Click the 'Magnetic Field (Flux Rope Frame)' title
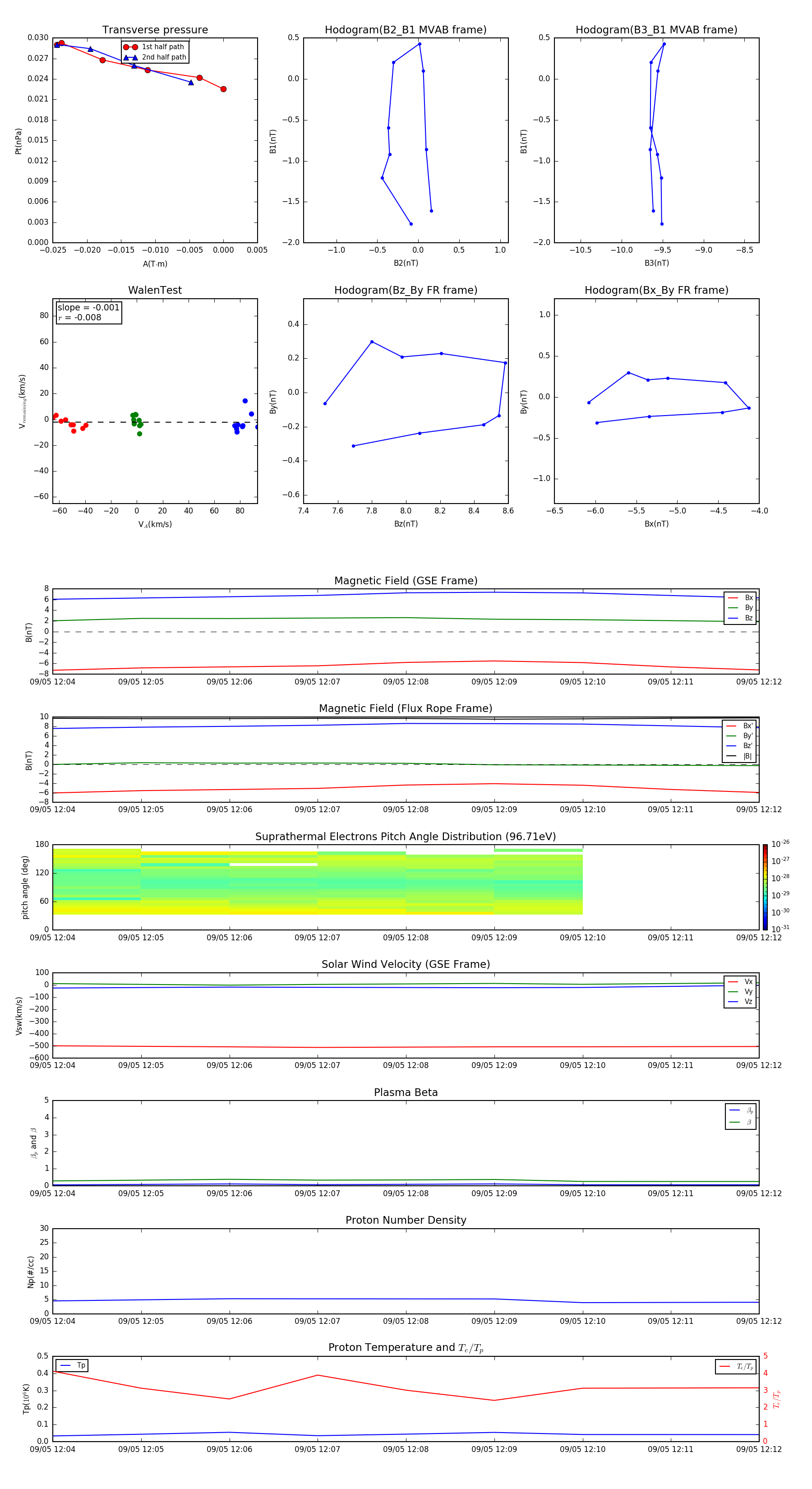812x1489 pixels. (406, 709)
